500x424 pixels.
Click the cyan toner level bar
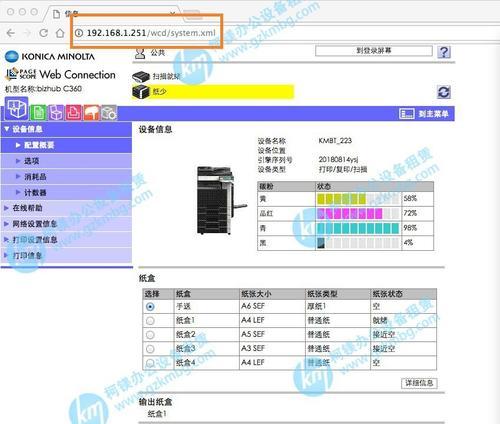358,228
